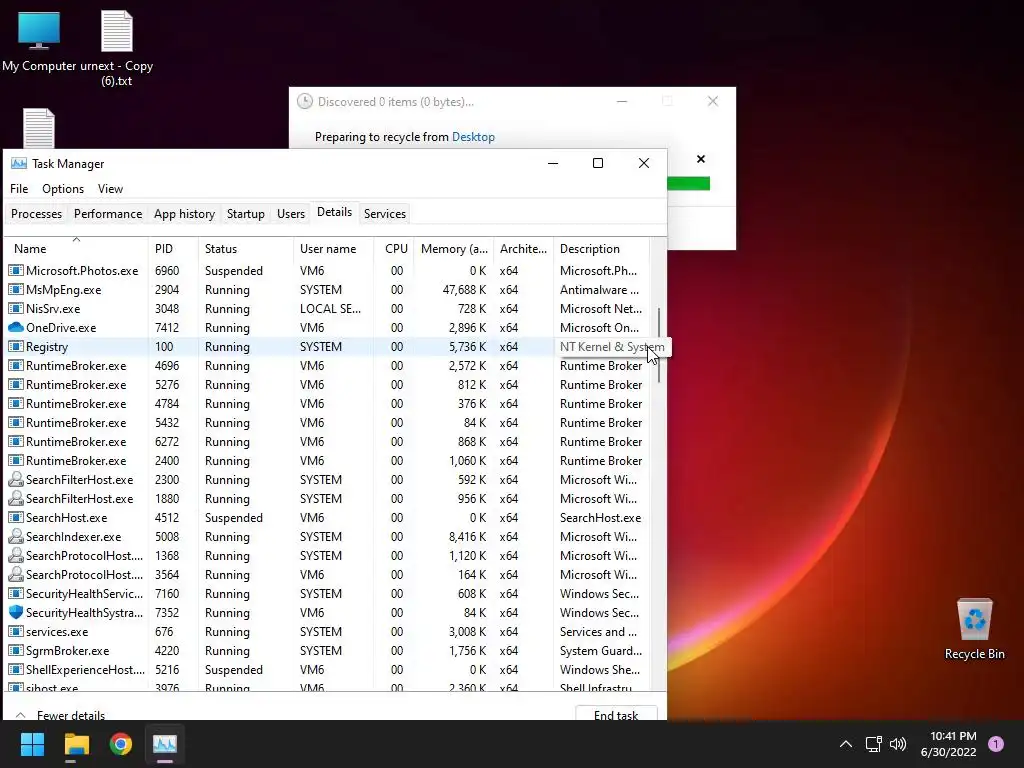Click the 47,688 K memory value for MsMpEng

464,289
